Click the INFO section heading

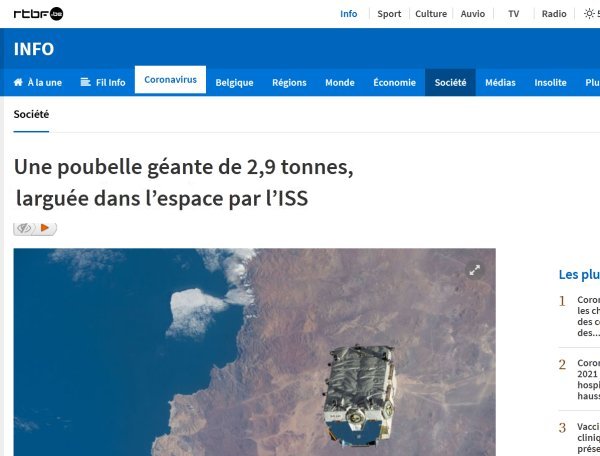(x=34, y=49)
